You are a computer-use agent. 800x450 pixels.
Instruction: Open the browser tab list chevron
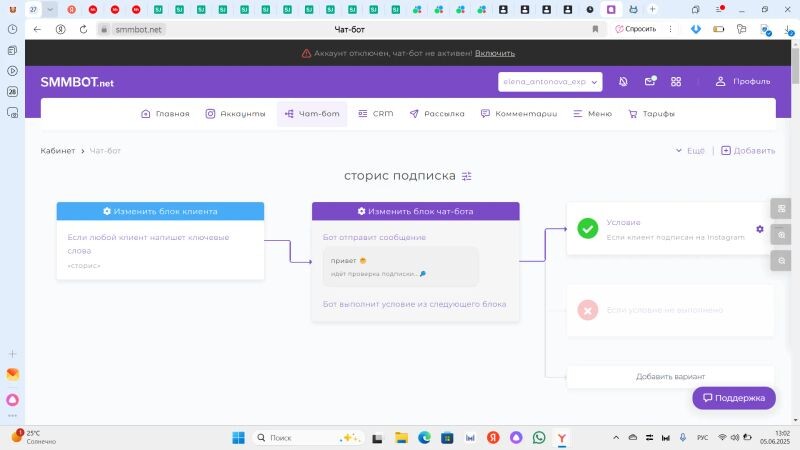51,9
